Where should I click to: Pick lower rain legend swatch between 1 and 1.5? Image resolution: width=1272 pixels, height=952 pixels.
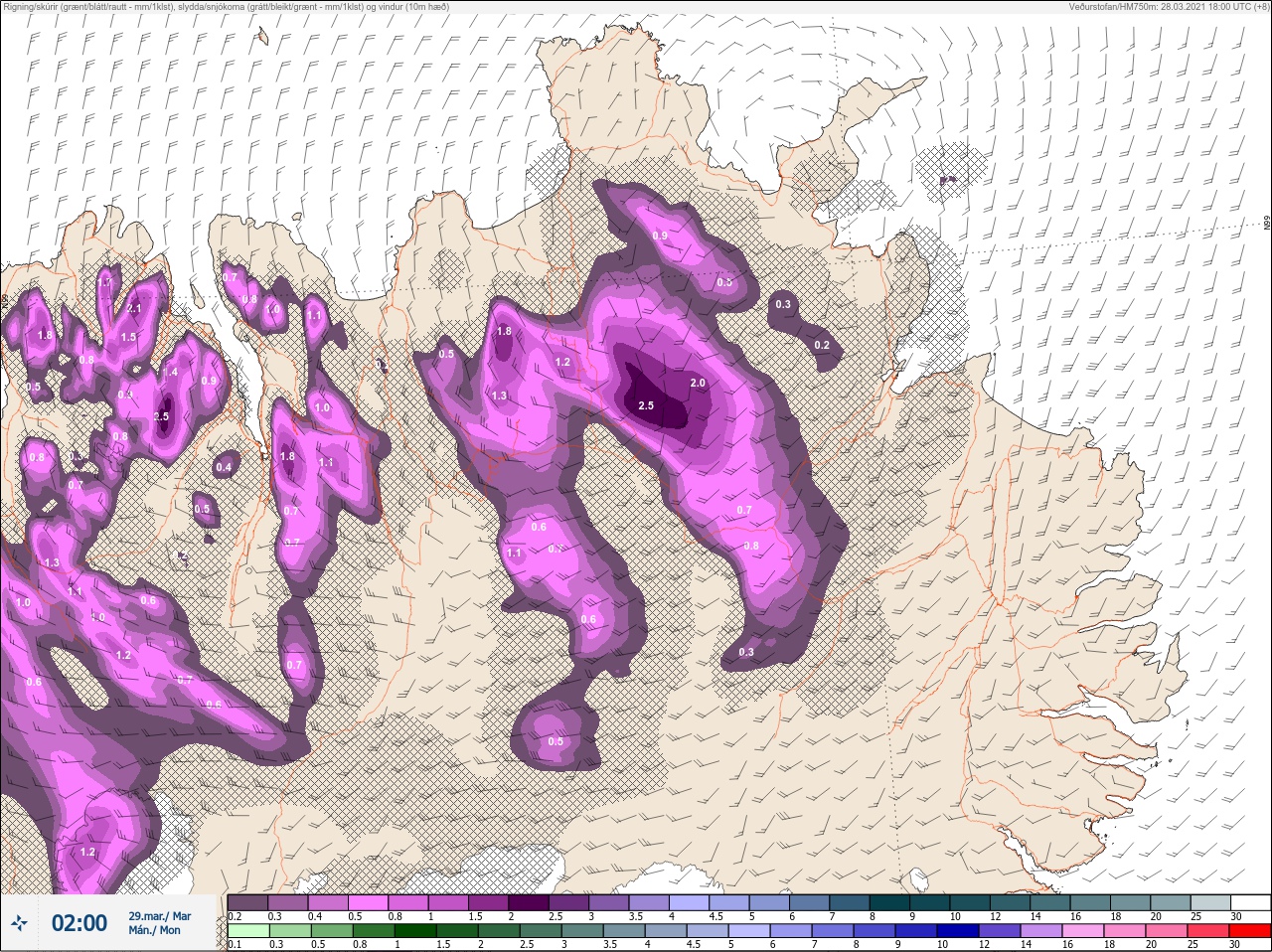415,930
